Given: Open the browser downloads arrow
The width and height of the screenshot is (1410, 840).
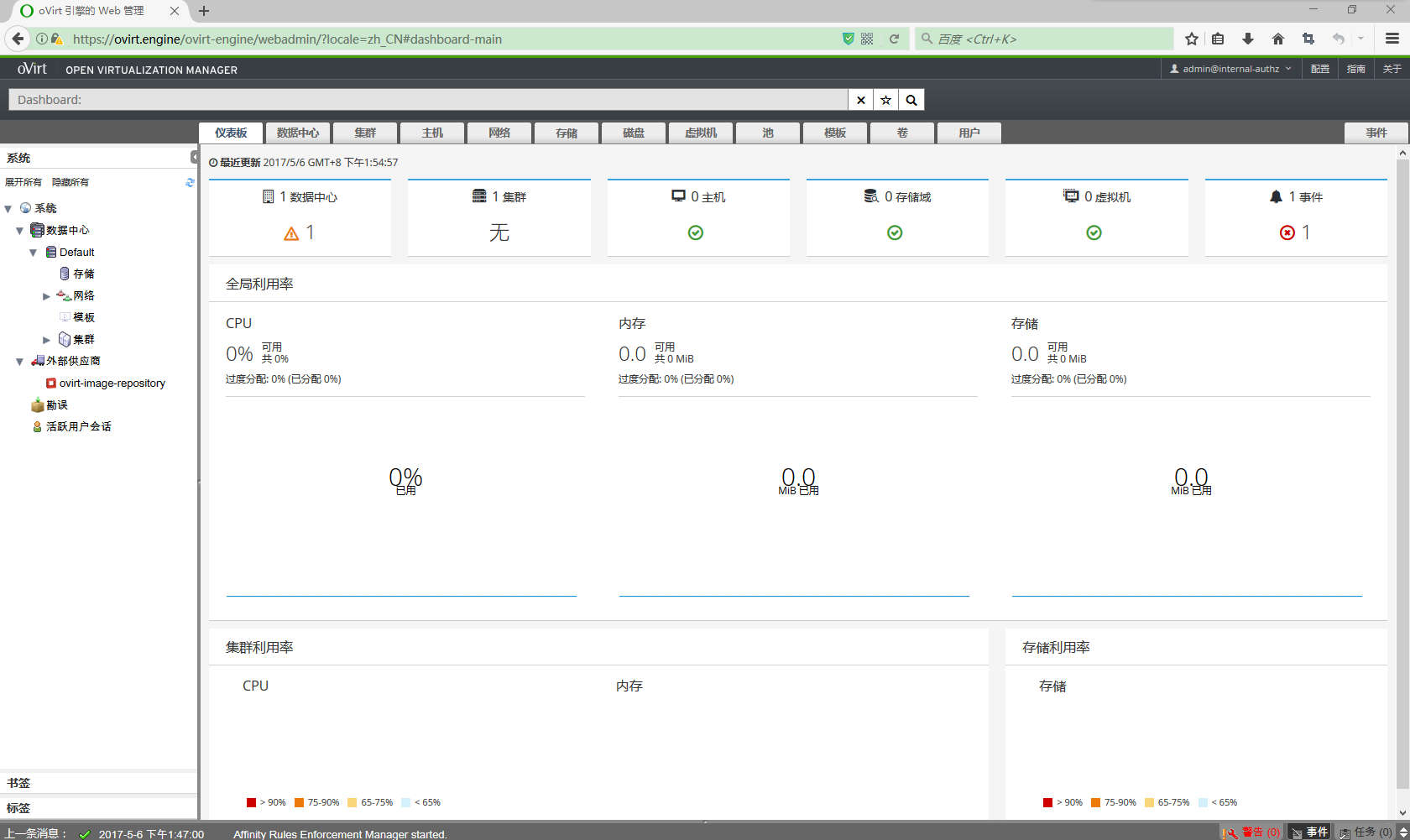Looking at the screenshot, I should click(1248, 39).
